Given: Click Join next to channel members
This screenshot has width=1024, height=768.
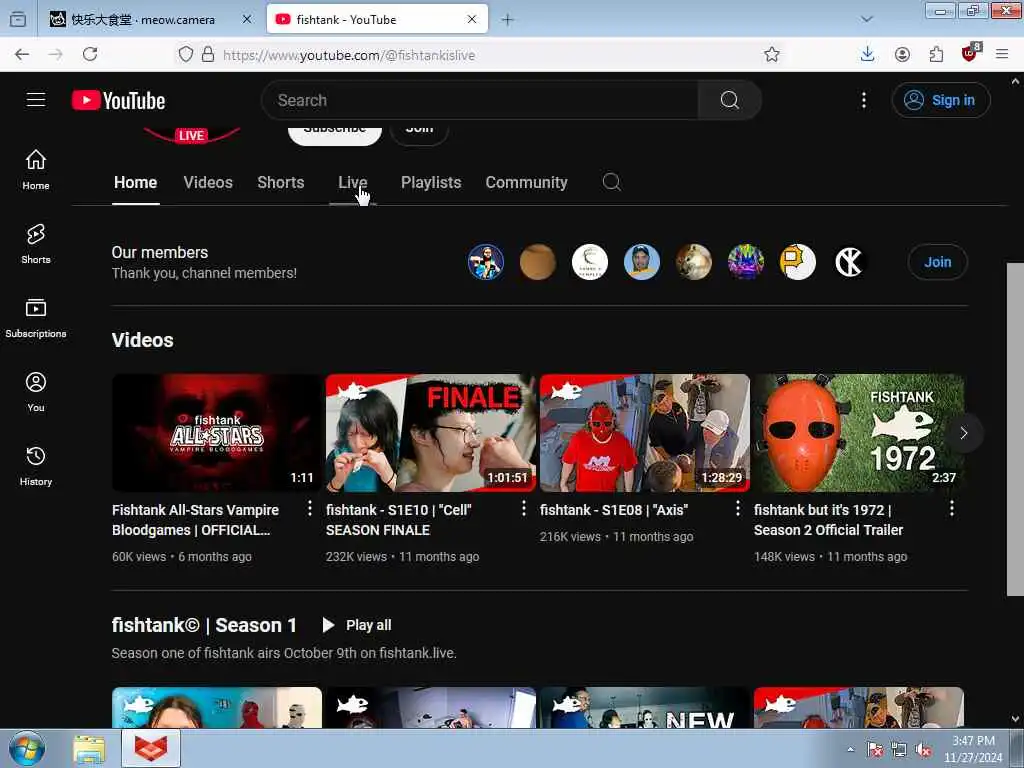Looking at the screenshot, I should coord(937,262).
